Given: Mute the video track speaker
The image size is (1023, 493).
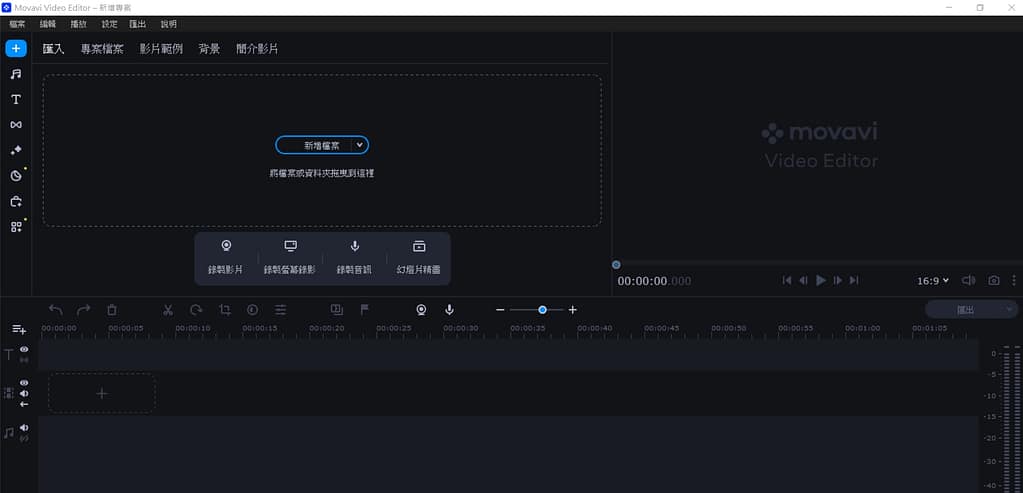Looking at the screenshot, I should [x=24, y=393].
